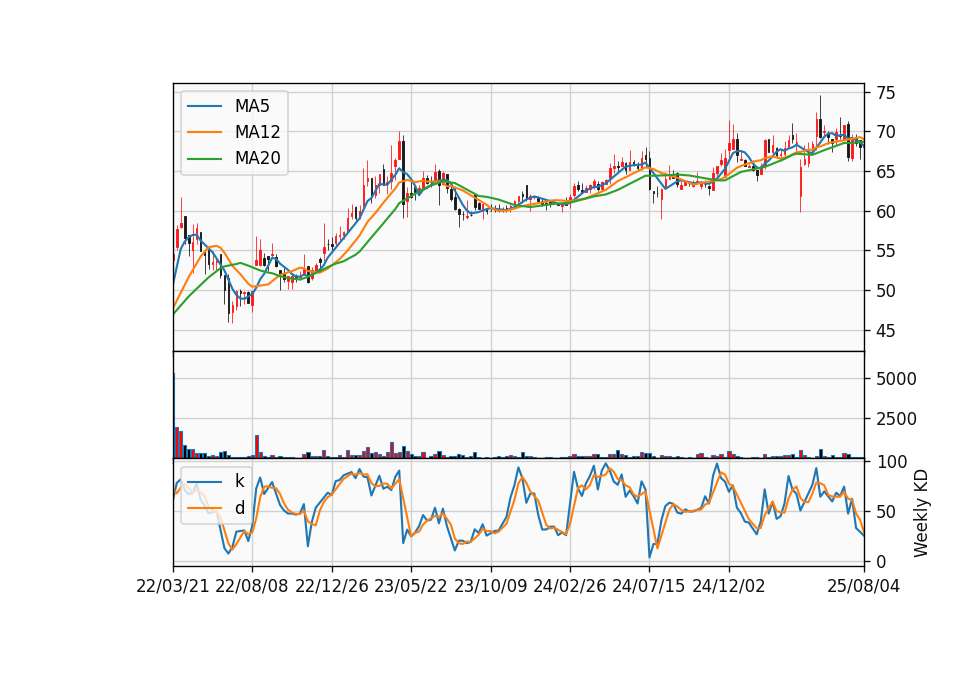Click the 24/02/26 date tick label
Viewport: 960px width, 690px height.
click(x=569, y=586)
